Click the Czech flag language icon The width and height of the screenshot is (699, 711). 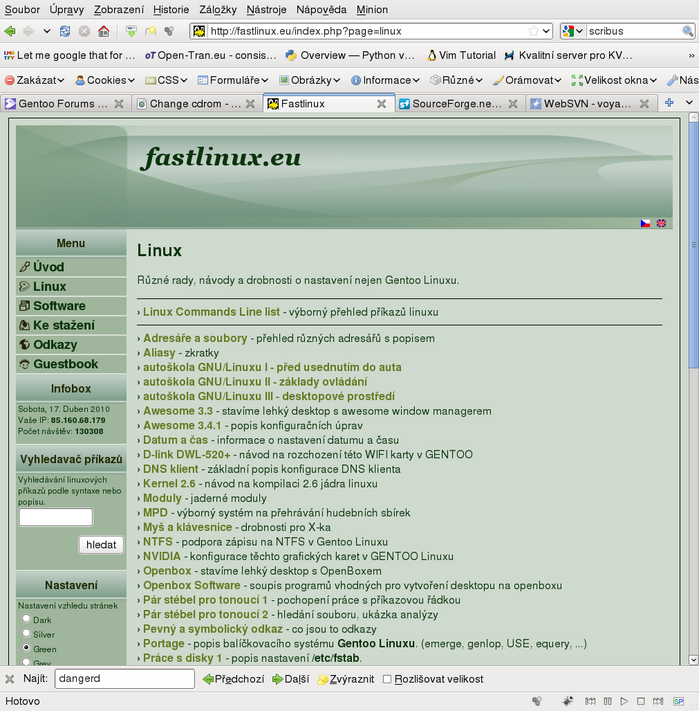646,223
